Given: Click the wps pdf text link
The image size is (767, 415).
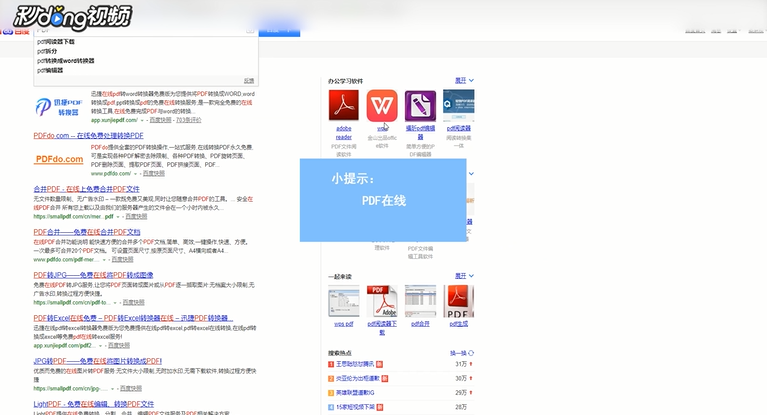Looking at the screenshot, I should [343, 324].
